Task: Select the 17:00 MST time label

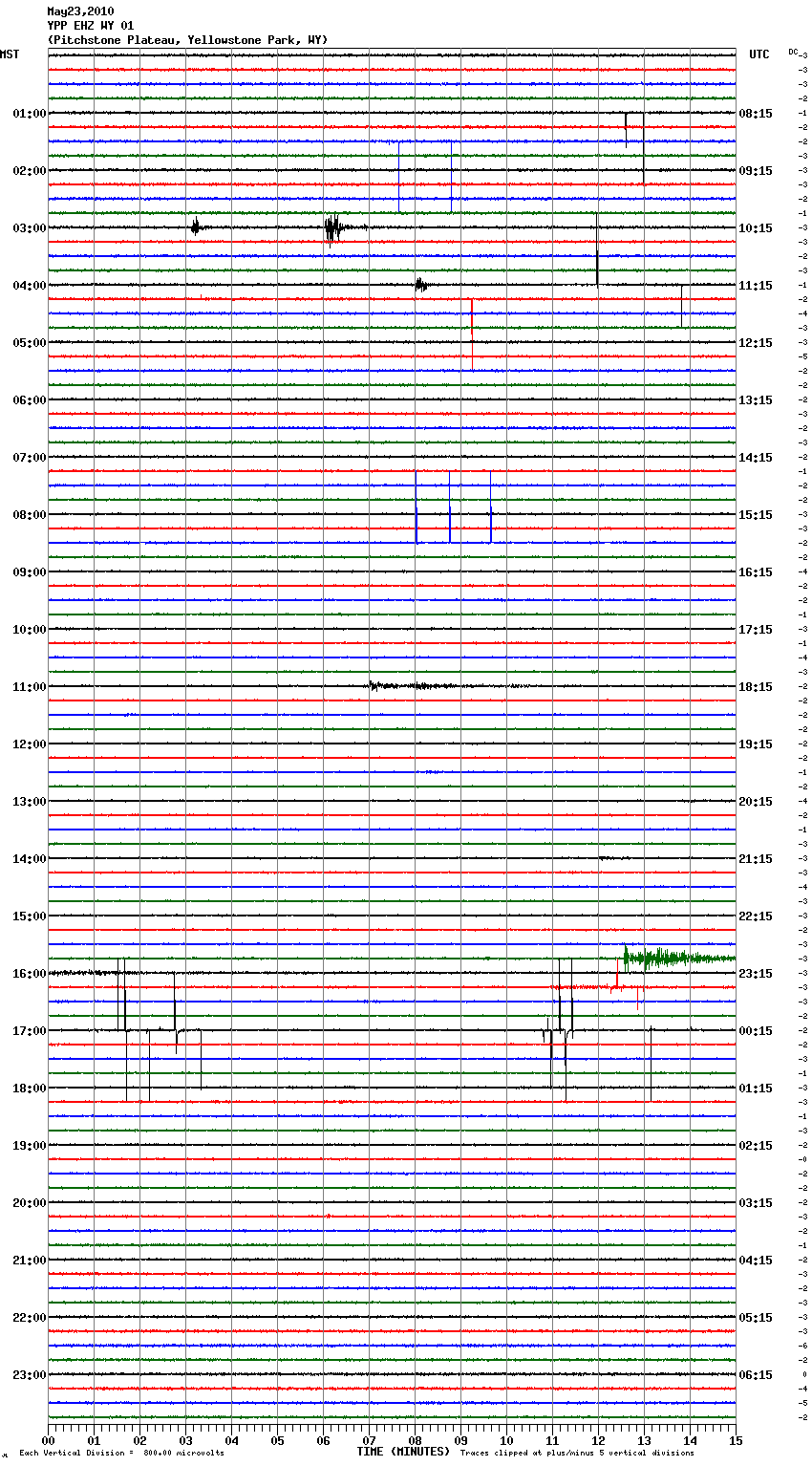Action: (29, 1031)
